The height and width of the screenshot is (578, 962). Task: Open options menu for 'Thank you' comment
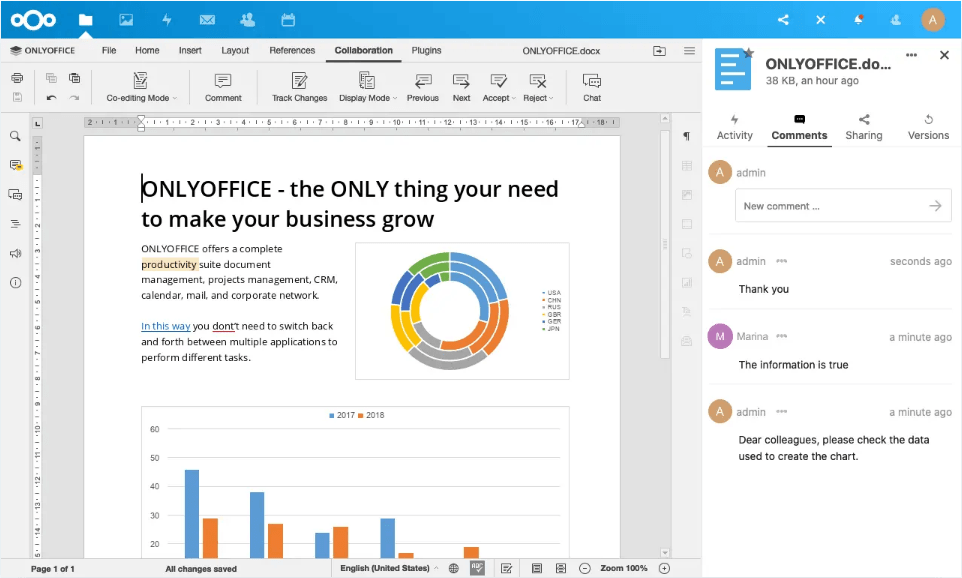click(x=781, y=261)
